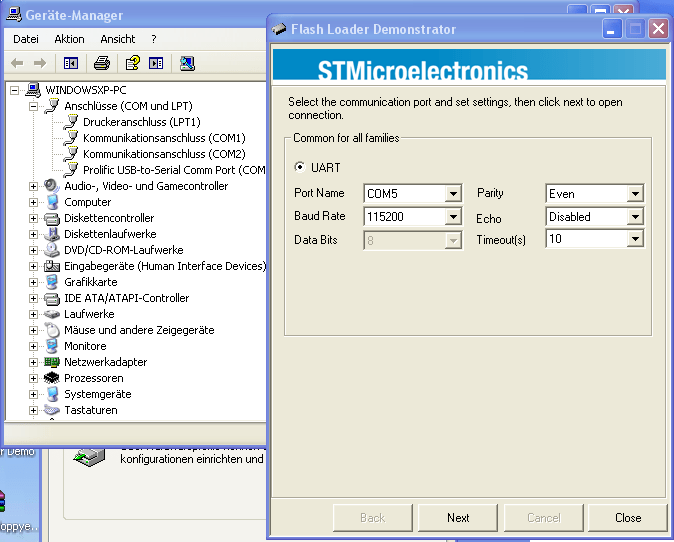
Task: Click the Close button in Flash Loader
Action: pyautogui.click(x=628, y=518)
